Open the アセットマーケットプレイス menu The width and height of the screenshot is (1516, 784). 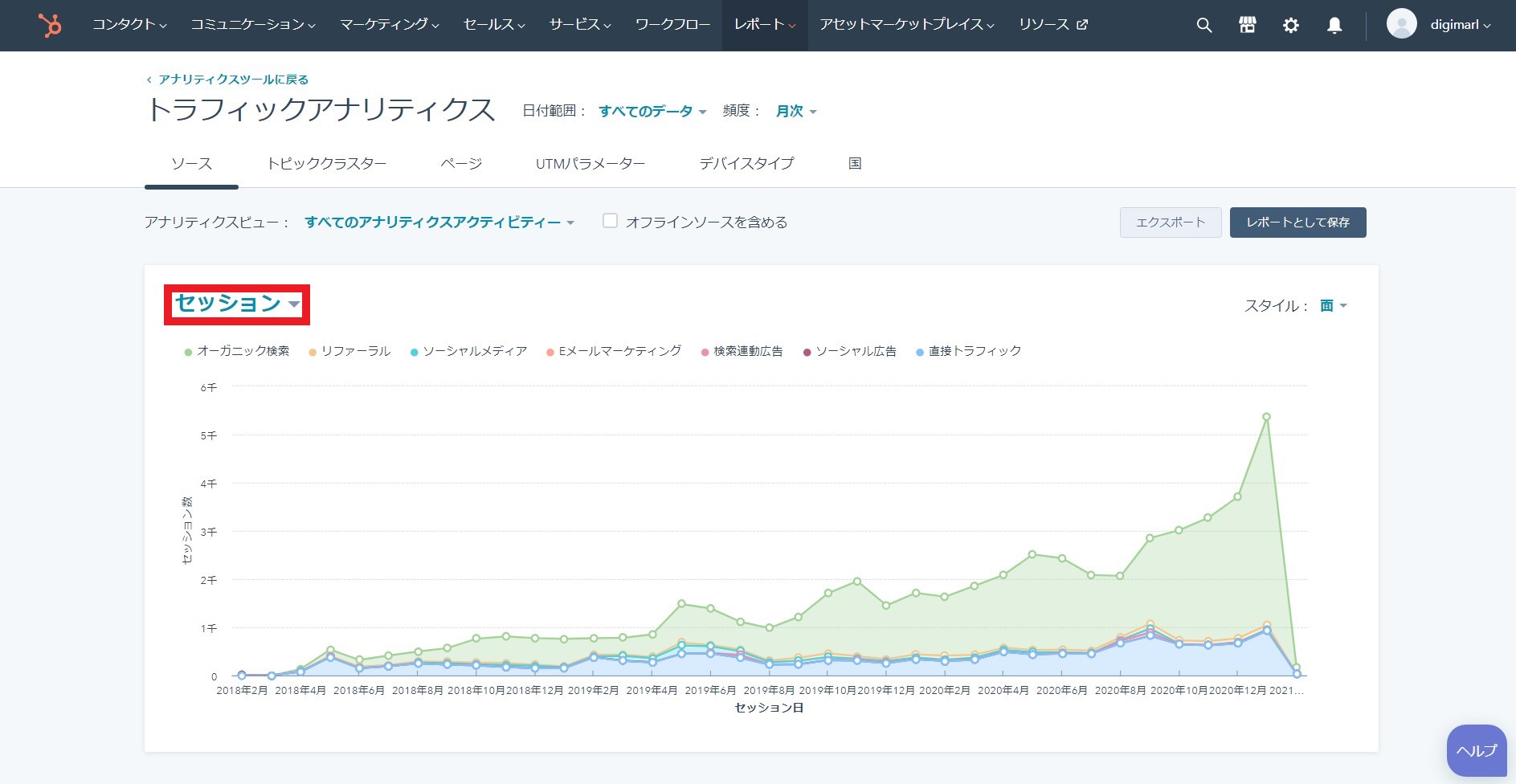tap(907, 25)
